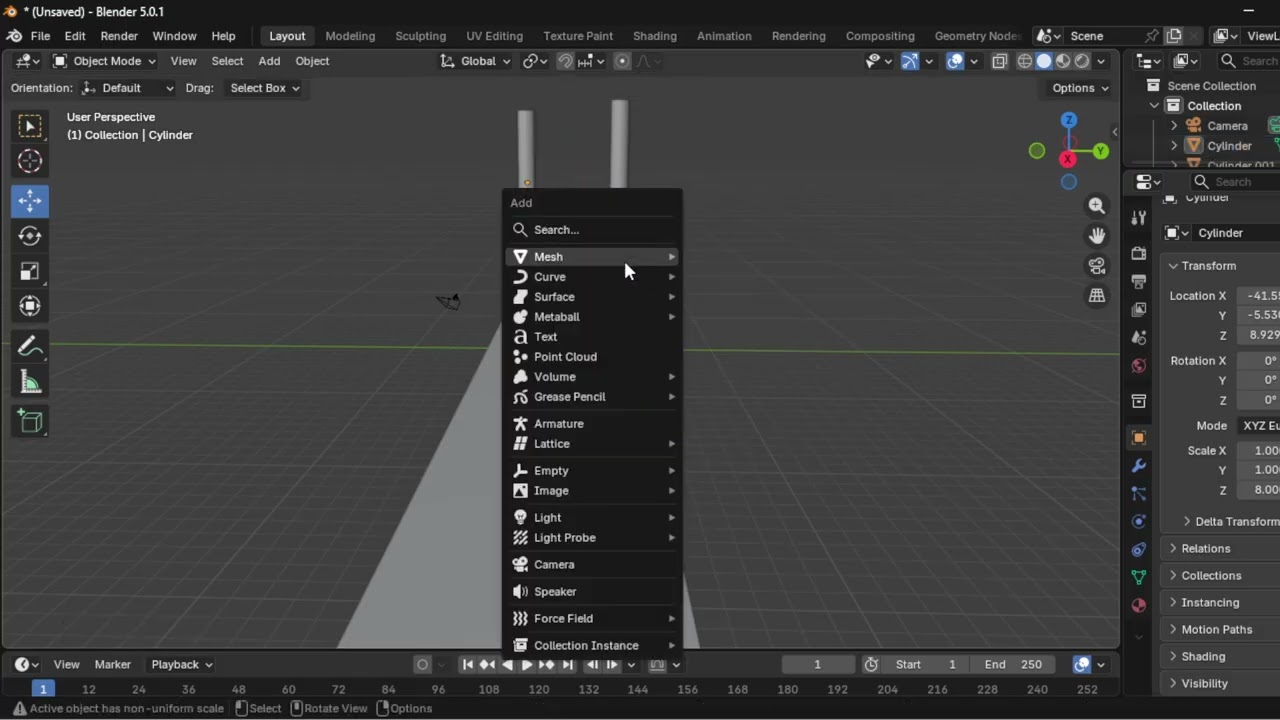Toggle X-ray view

point(1000,61)
